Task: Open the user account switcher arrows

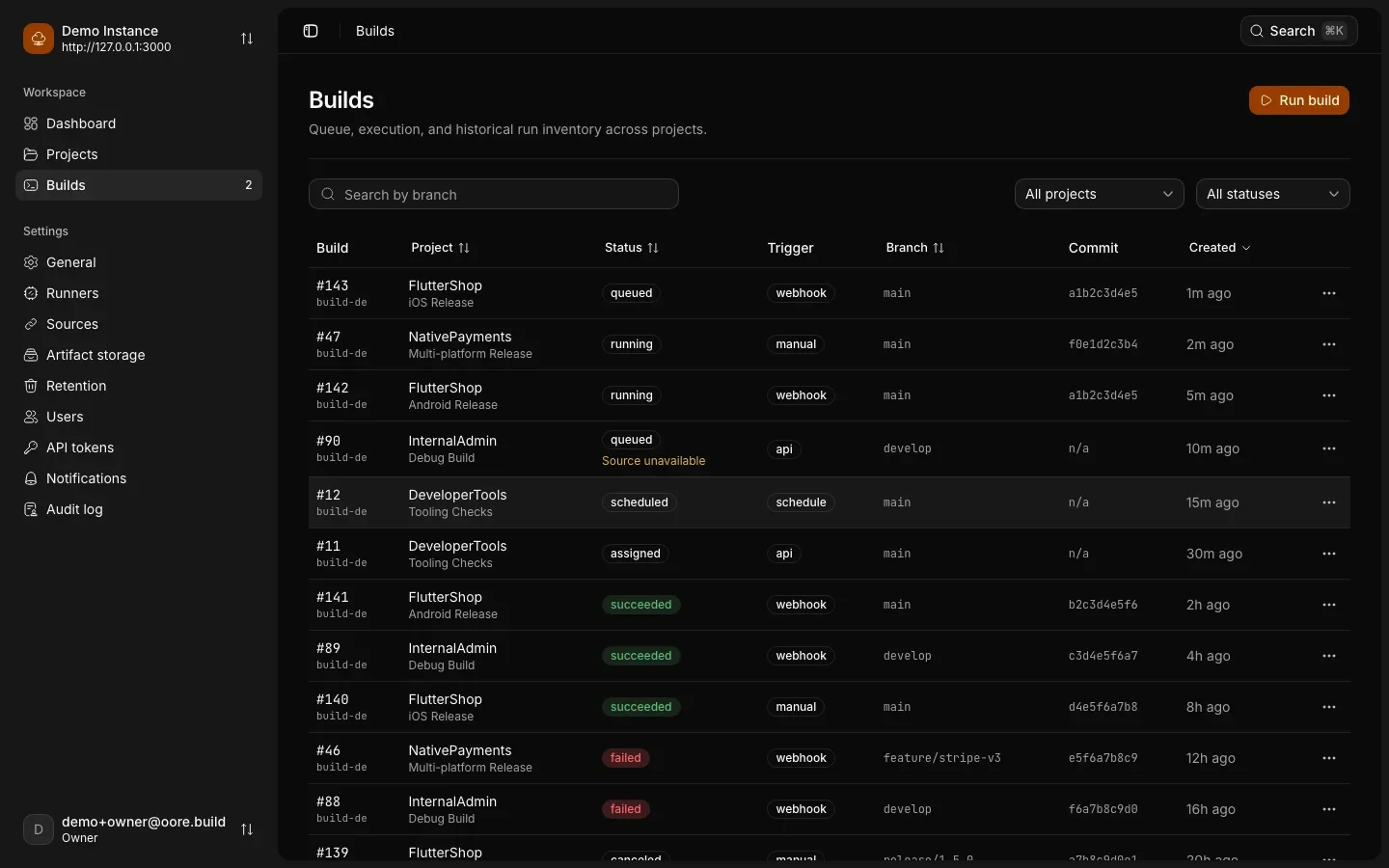Action: [247, 829]
